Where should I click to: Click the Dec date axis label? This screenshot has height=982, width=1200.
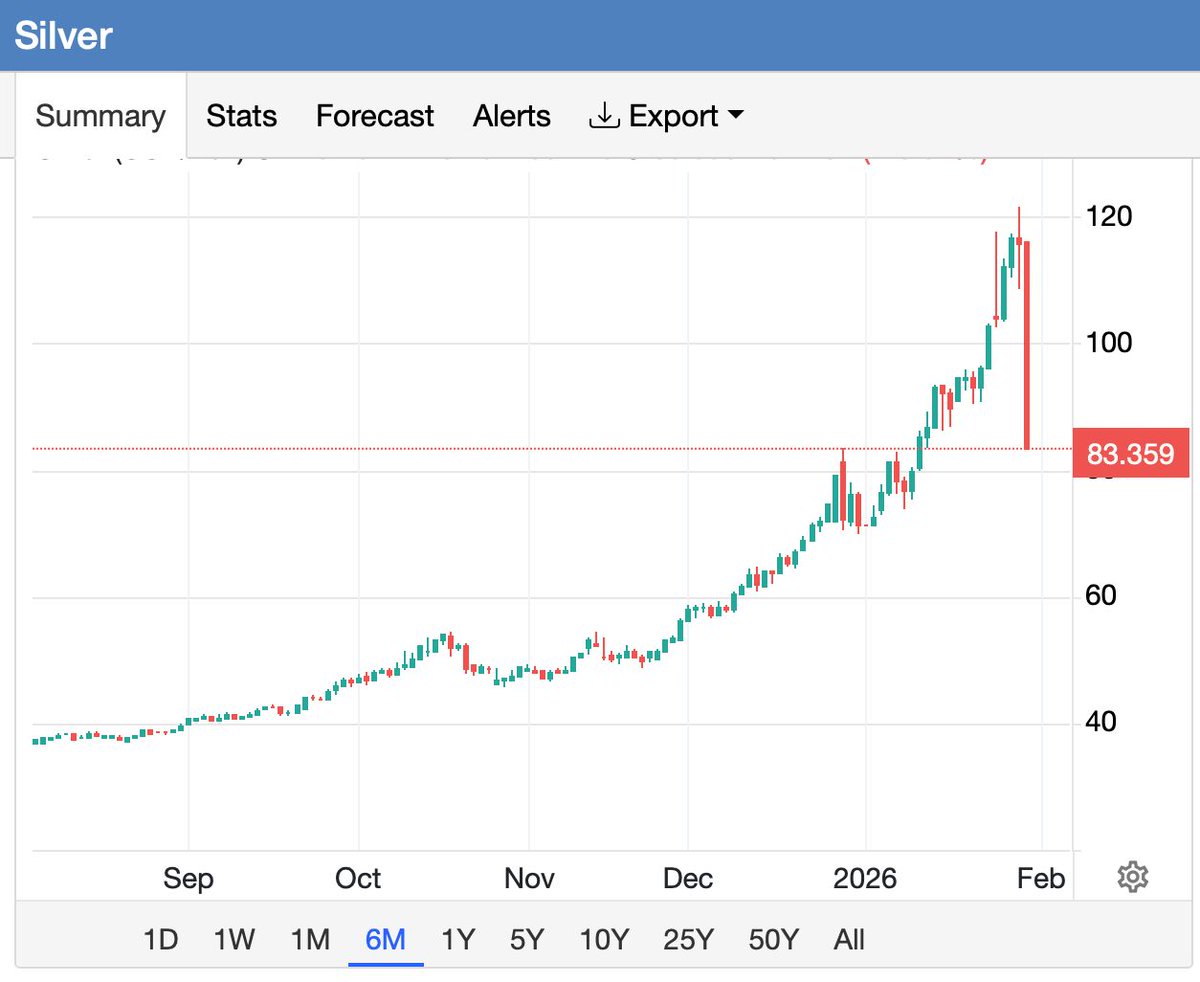tap(688, 879)
